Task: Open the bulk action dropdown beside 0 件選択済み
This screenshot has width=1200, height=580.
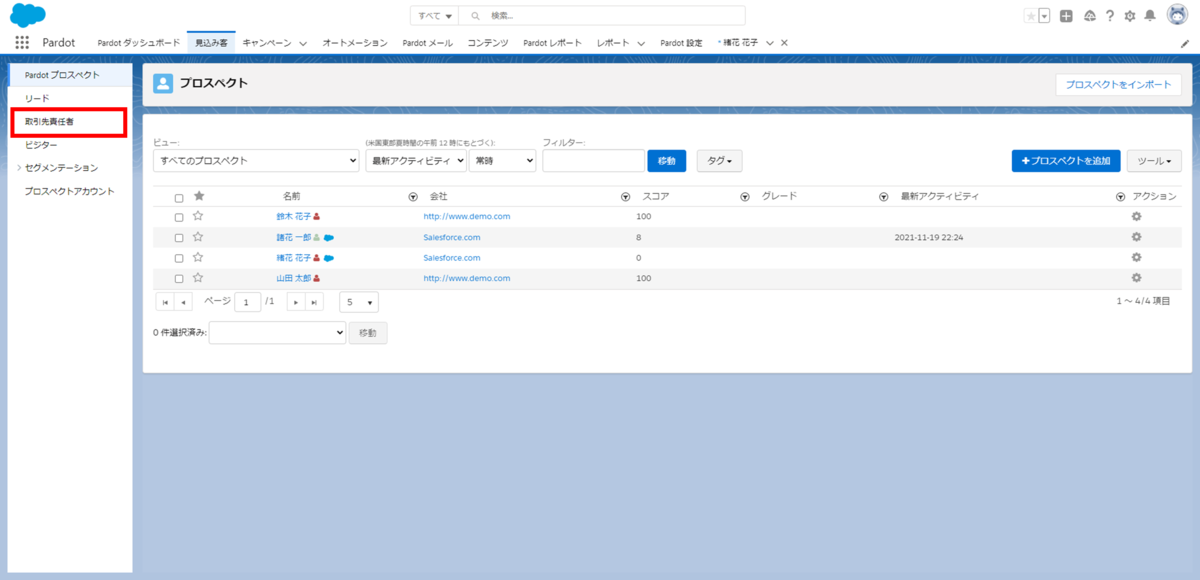Action: pyautogui.click(x=277, y=333)
